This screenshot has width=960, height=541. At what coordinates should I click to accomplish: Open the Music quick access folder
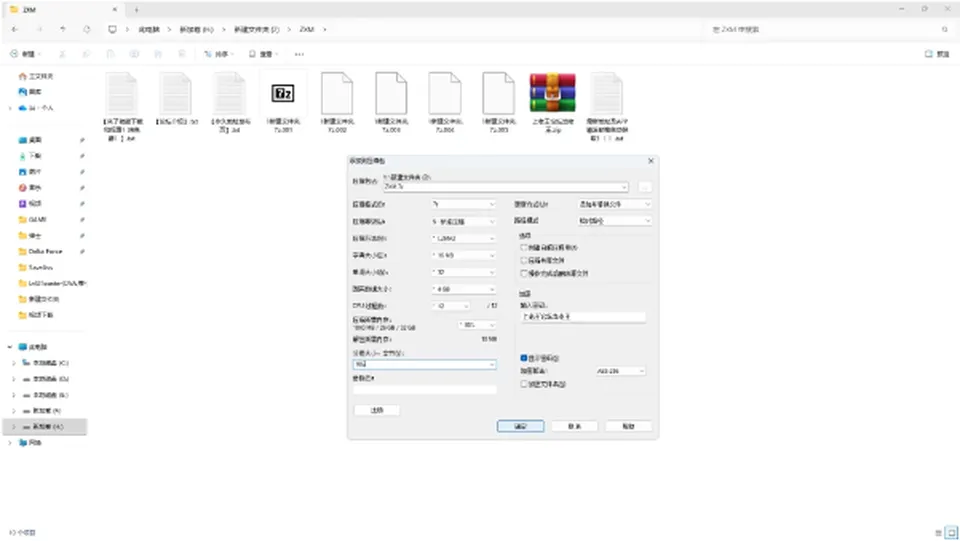(30, 188)
